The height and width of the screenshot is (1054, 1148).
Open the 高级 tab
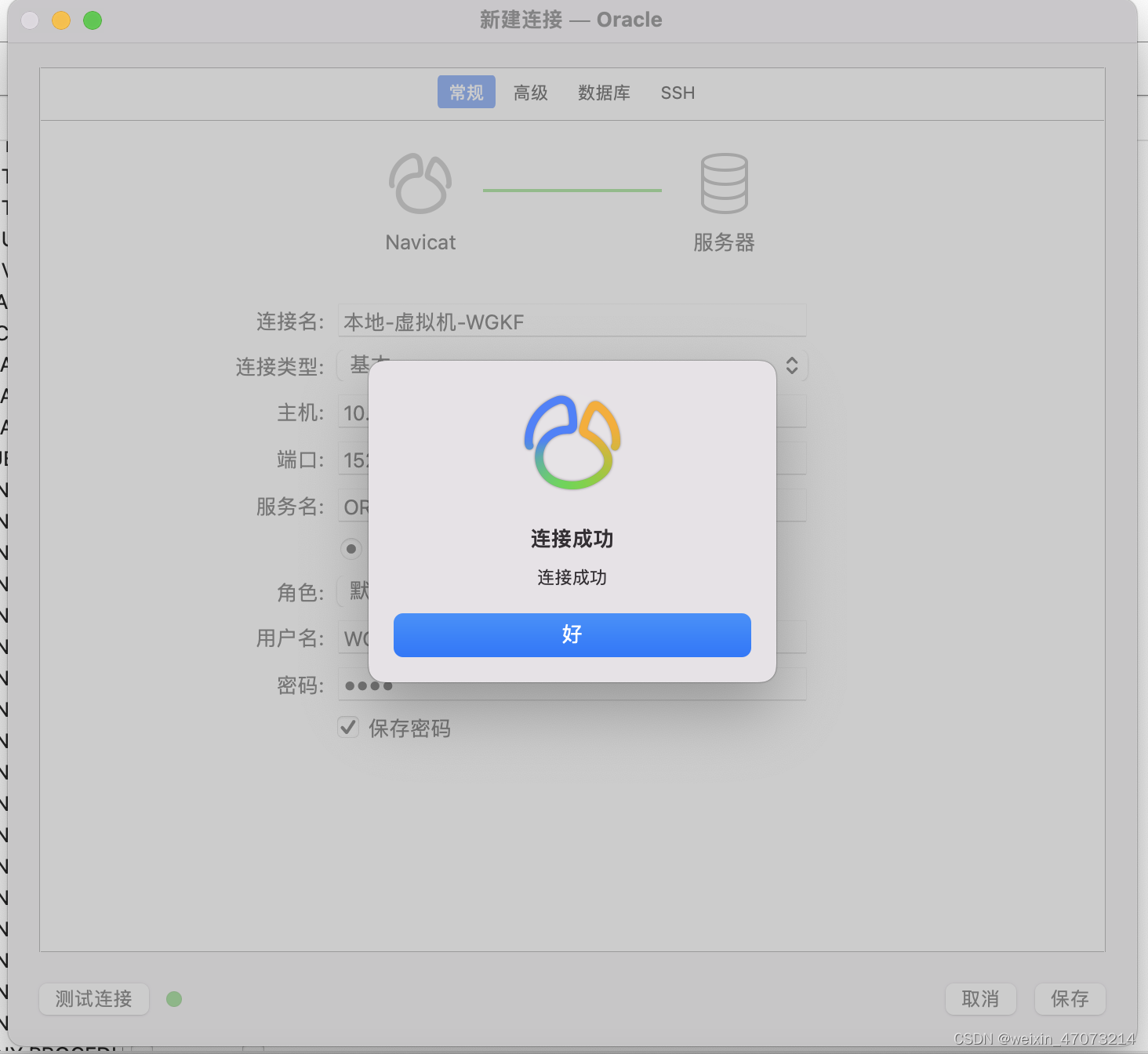530,93
